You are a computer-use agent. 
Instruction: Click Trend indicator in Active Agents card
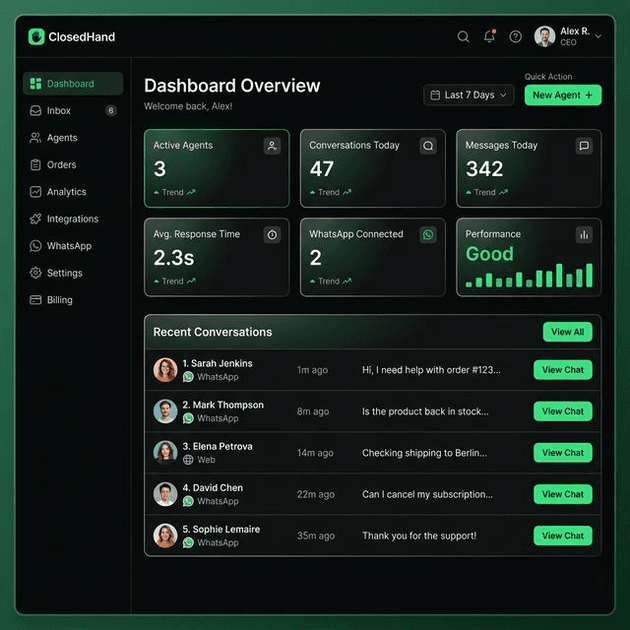point(174,192)
